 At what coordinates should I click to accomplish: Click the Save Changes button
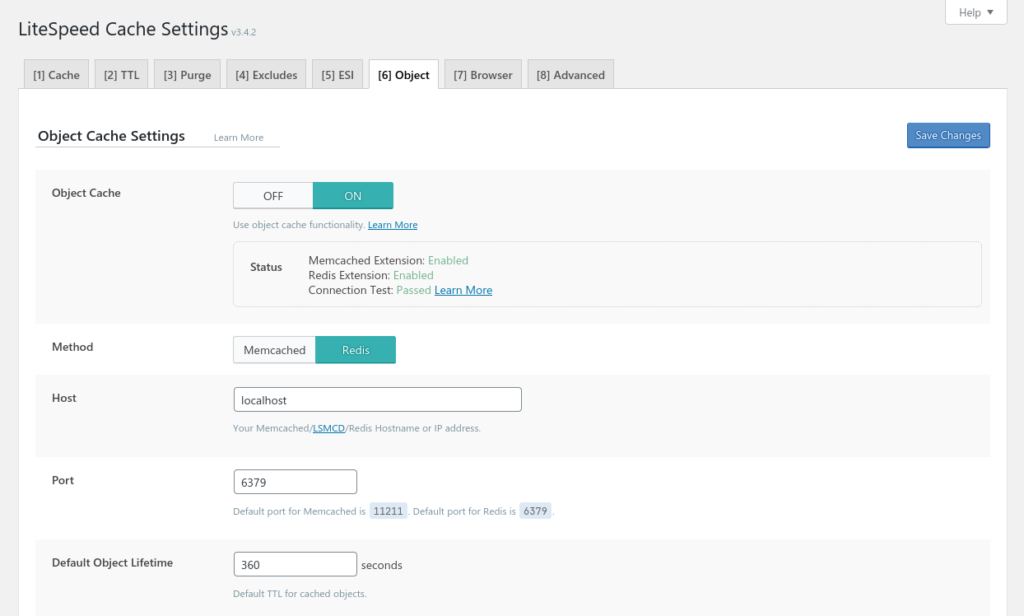click(948, 135)
